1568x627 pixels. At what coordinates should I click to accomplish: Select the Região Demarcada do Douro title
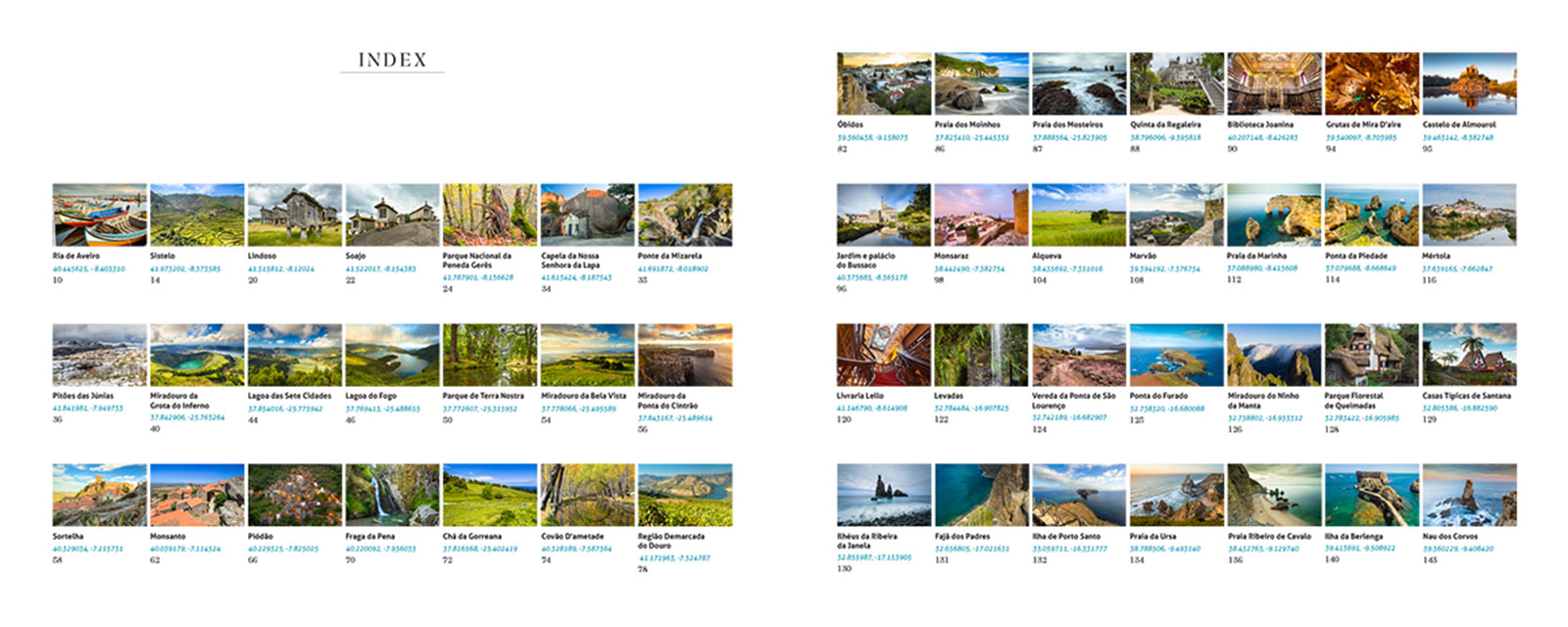[671, 541]
